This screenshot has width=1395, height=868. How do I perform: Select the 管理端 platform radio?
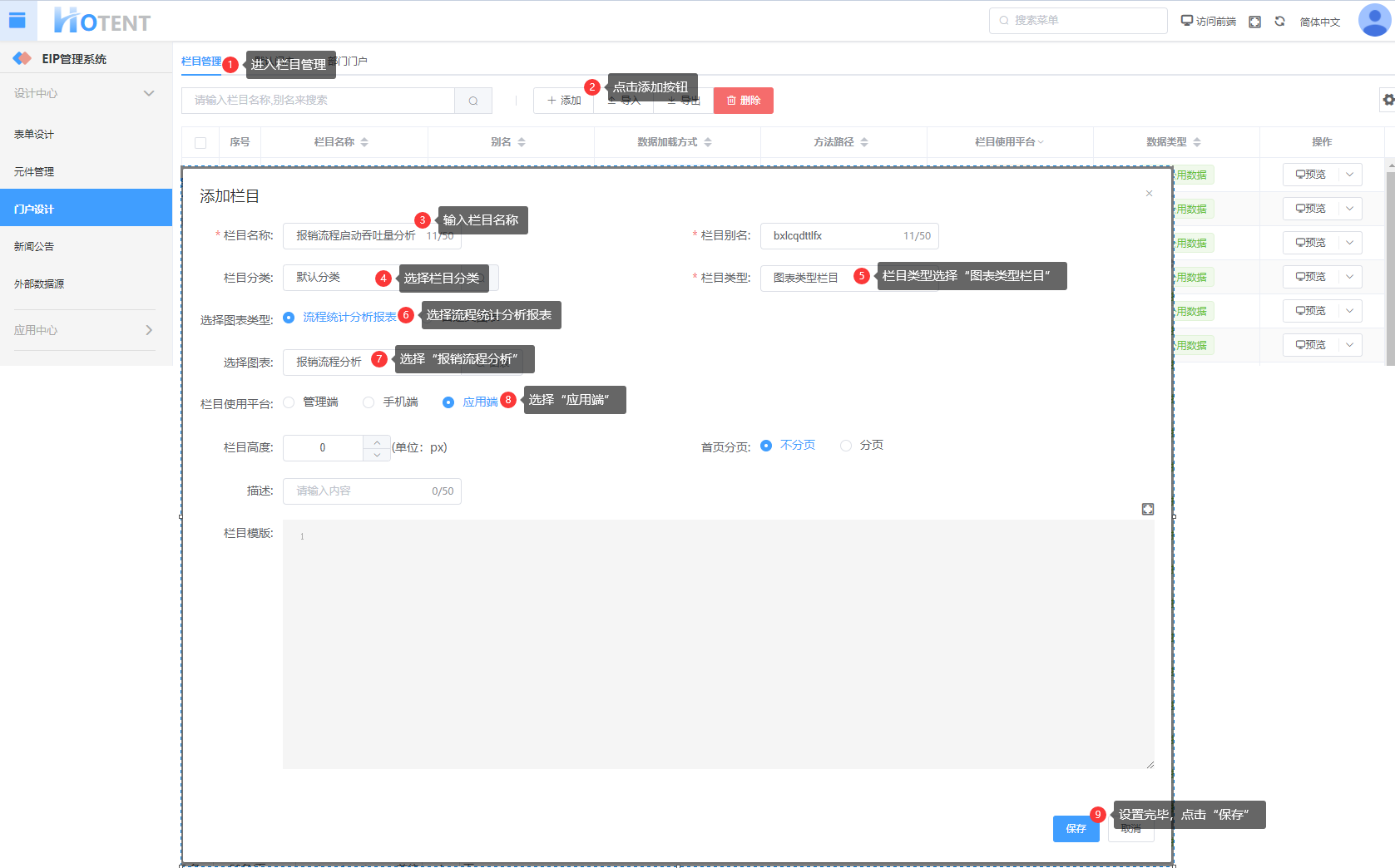click(x=289, y=402)
